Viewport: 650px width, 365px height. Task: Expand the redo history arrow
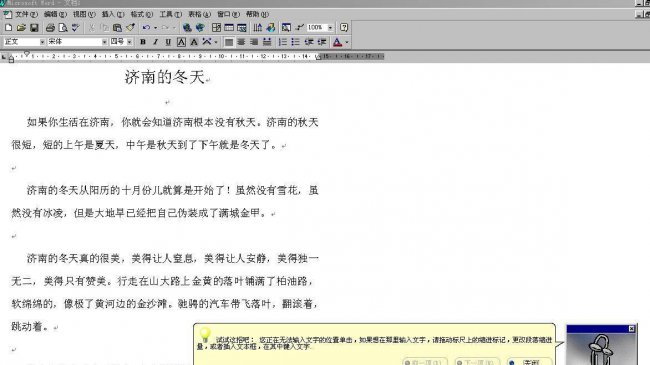point(174,28)
